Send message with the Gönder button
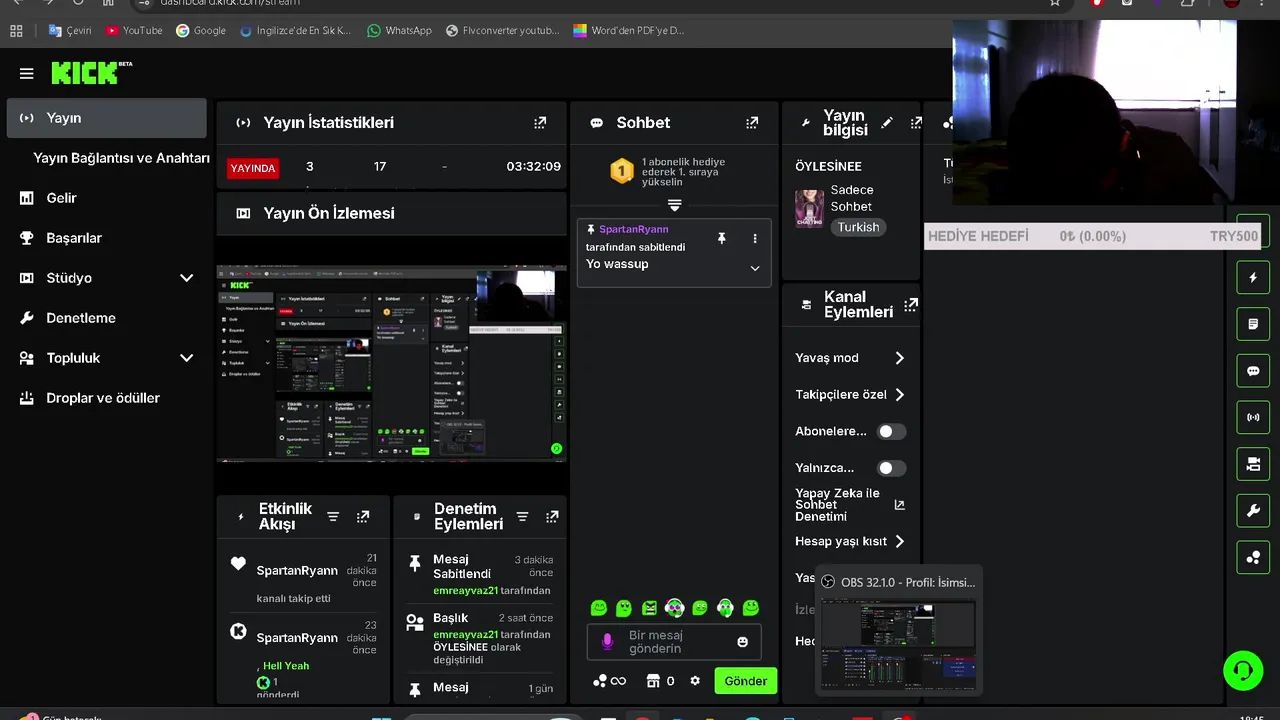The image size is (1280, 720). coord(746,681)
